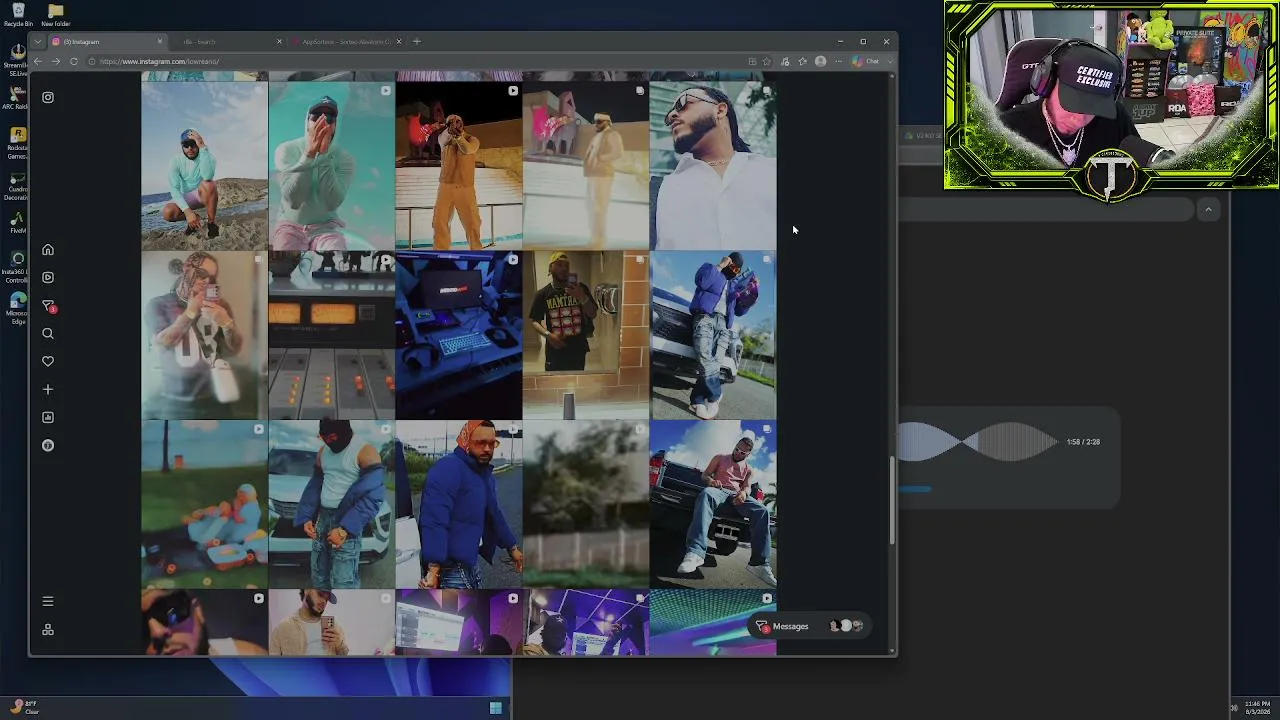Open the browser extensions icon

[785, 61]
